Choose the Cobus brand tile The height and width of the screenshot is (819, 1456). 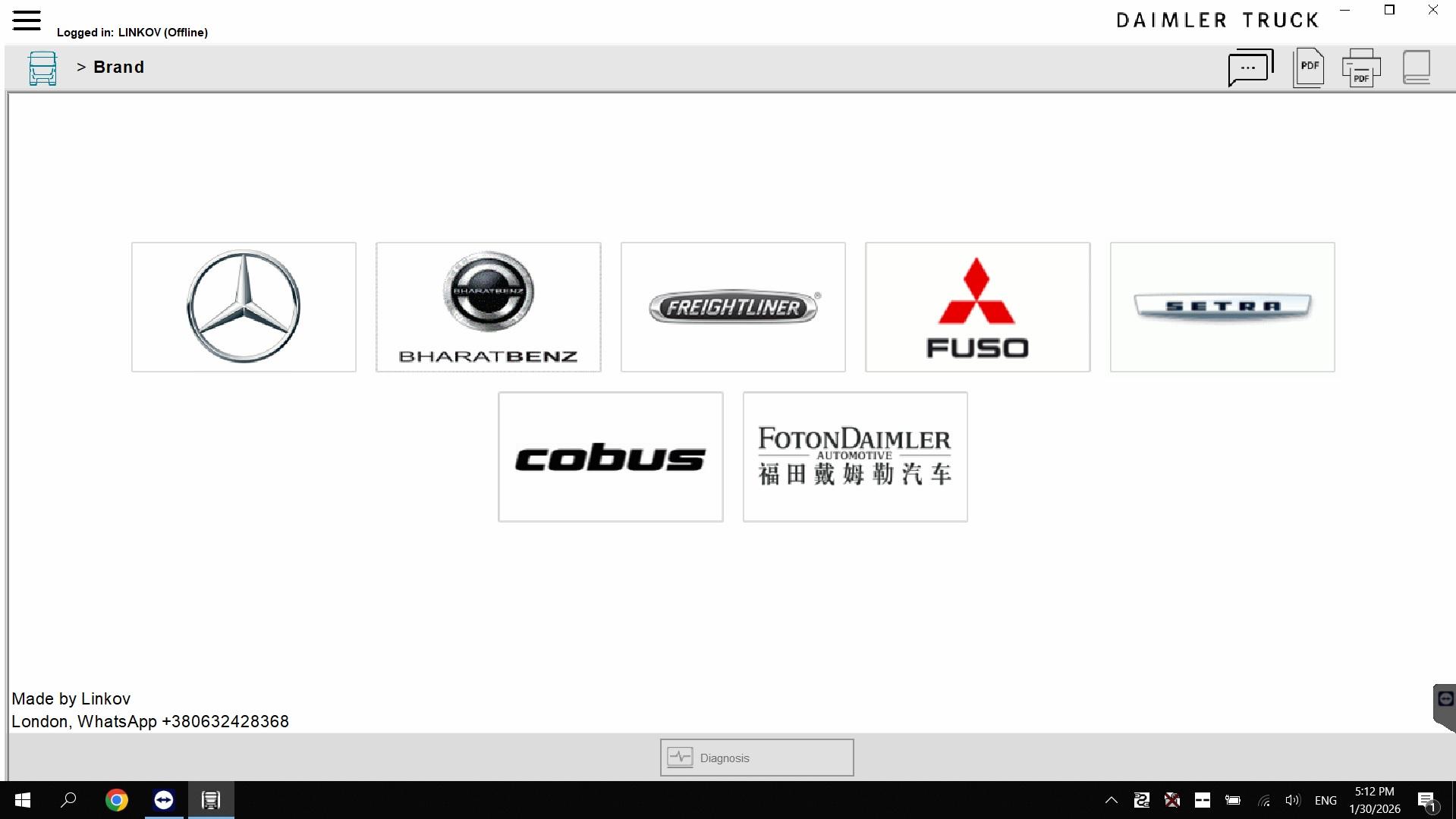611,457
